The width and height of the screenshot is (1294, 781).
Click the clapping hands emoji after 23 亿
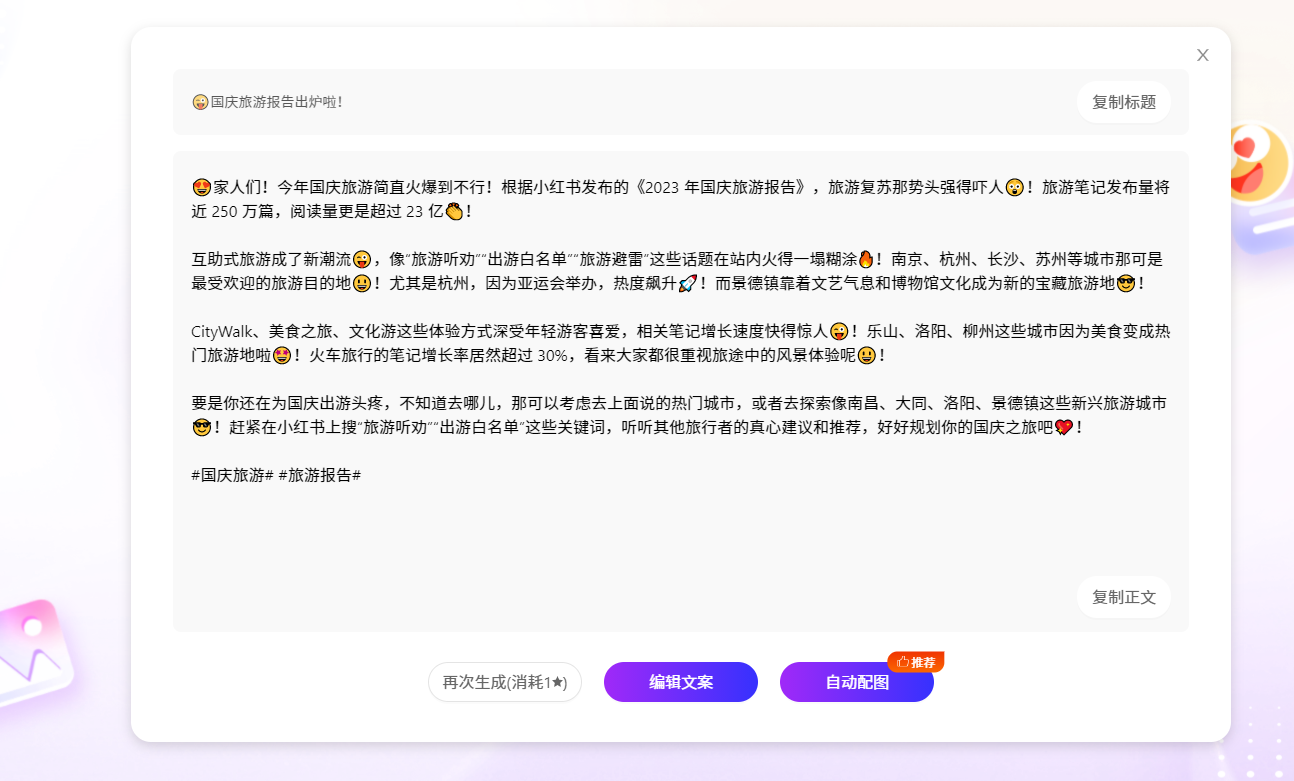pyautogui.click(x=454, y=211)
